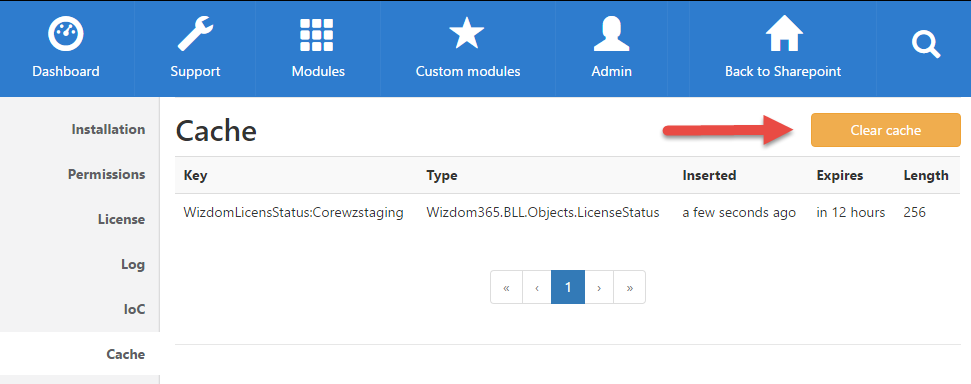Click the Inserted column header
Image resolution: width=971 pixels, height=384 pixels.
[709, 175]
